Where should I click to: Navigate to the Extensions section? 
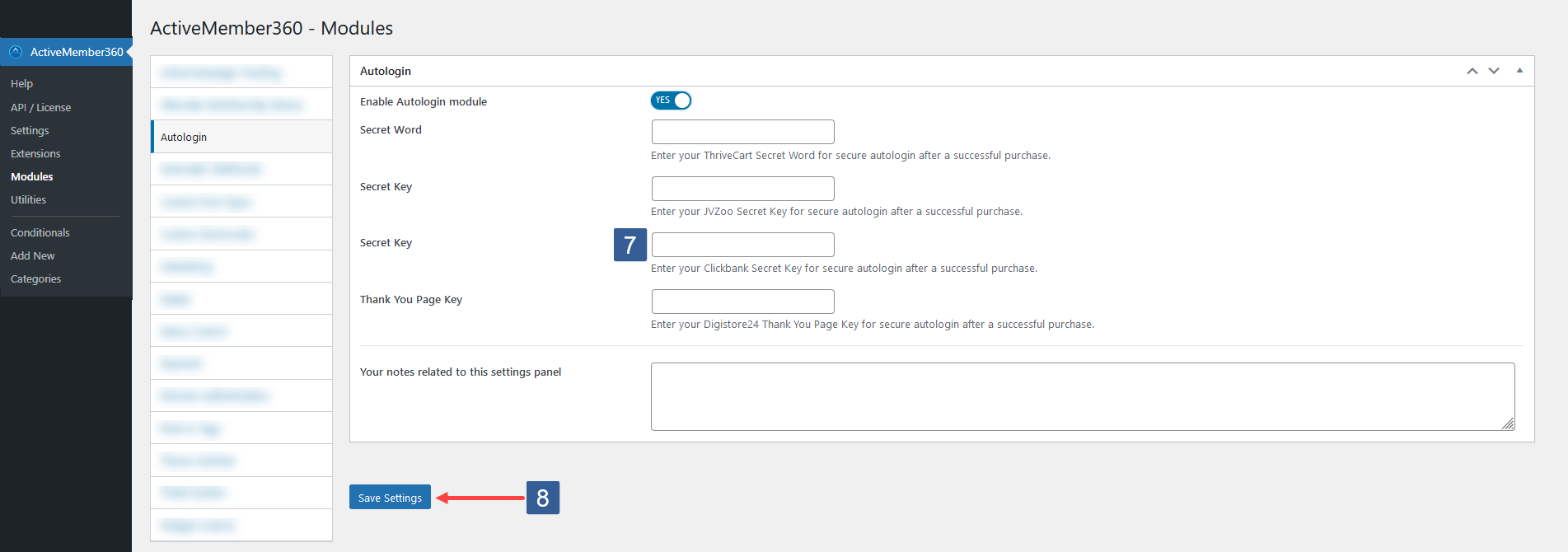click(x=35, y=153)
